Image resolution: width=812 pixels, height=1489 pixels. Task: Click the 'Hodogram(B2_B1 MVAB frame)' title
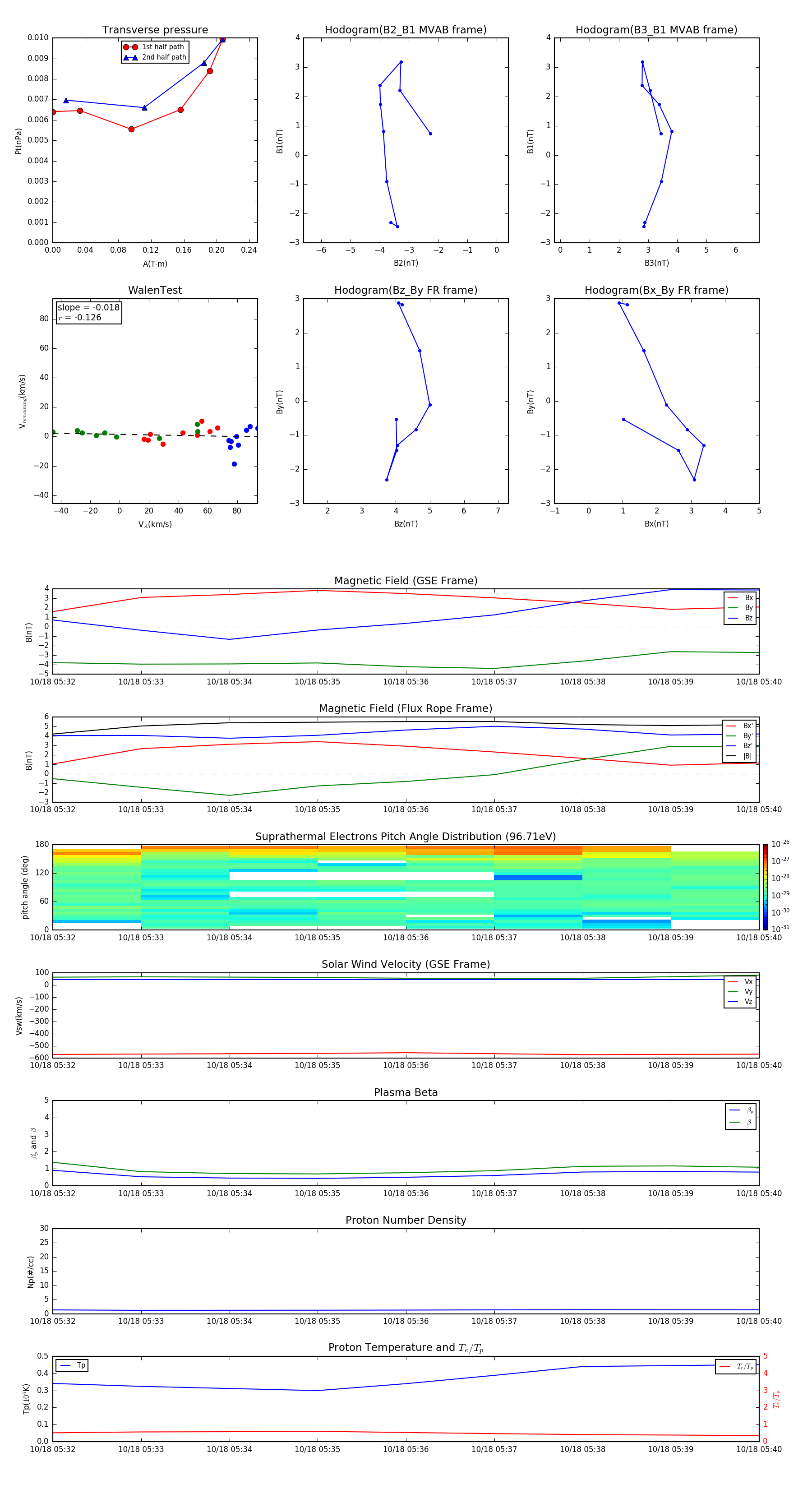406,30
